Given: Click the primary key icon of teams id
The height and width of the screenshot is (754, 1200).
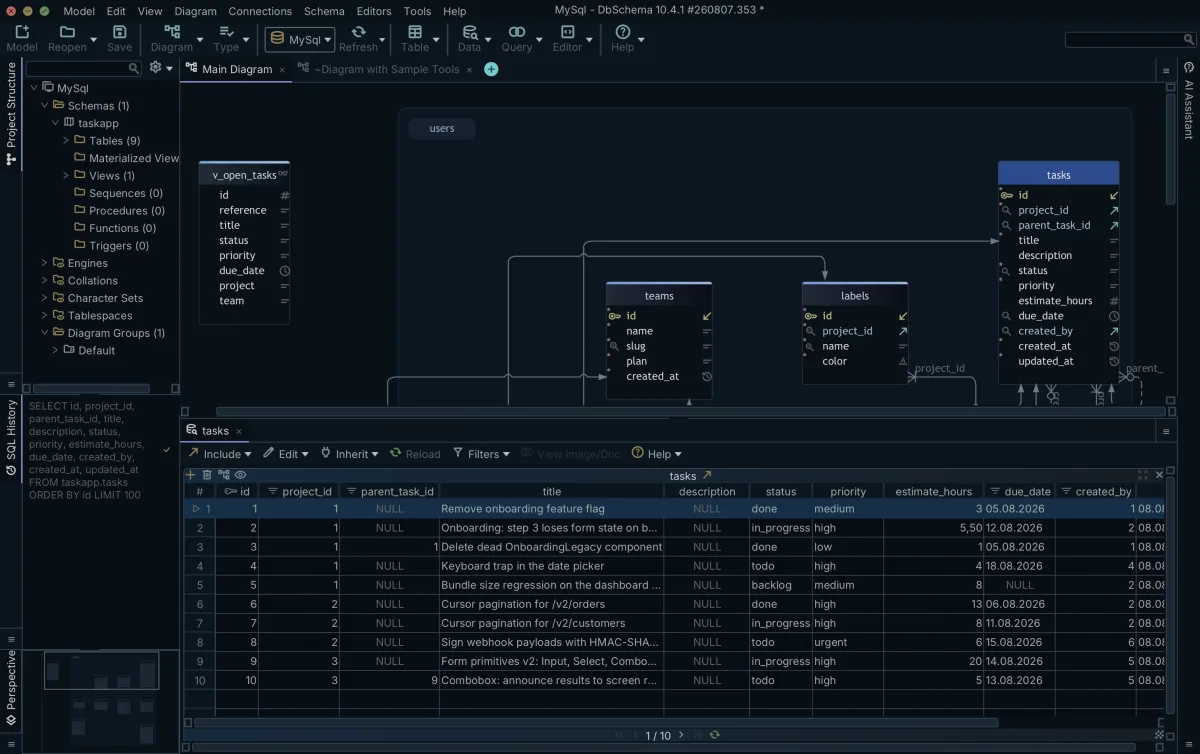Looking at the screenshot, I should click(615, 316).
